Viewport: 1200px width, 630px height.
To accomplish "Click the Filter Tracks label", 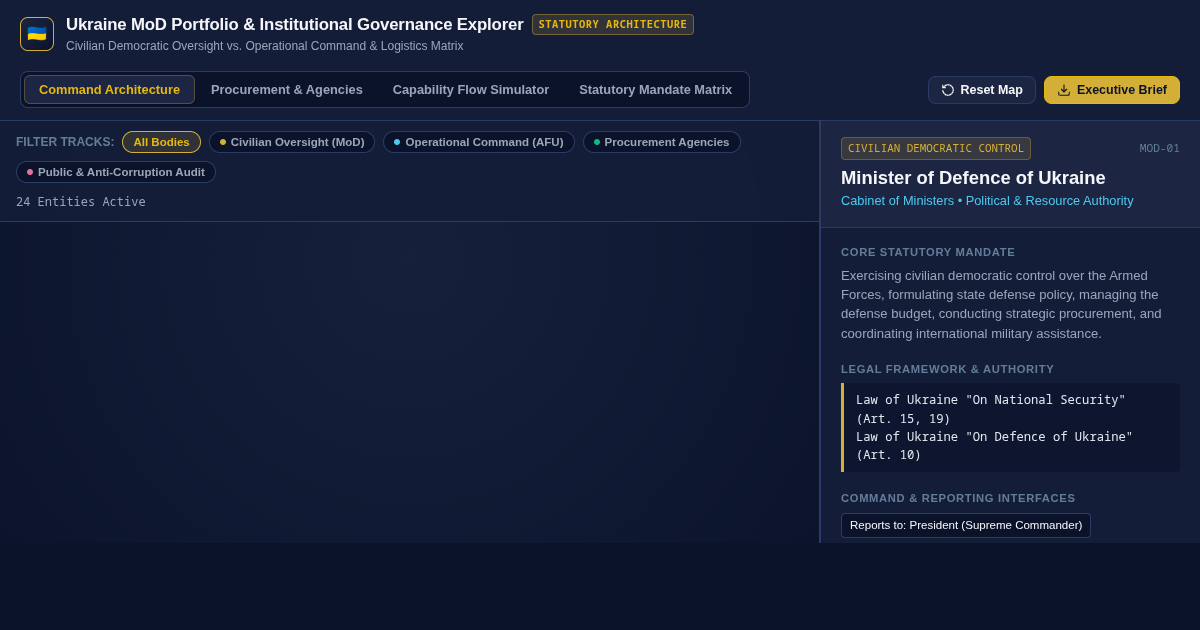I will [x=65, y=142].
